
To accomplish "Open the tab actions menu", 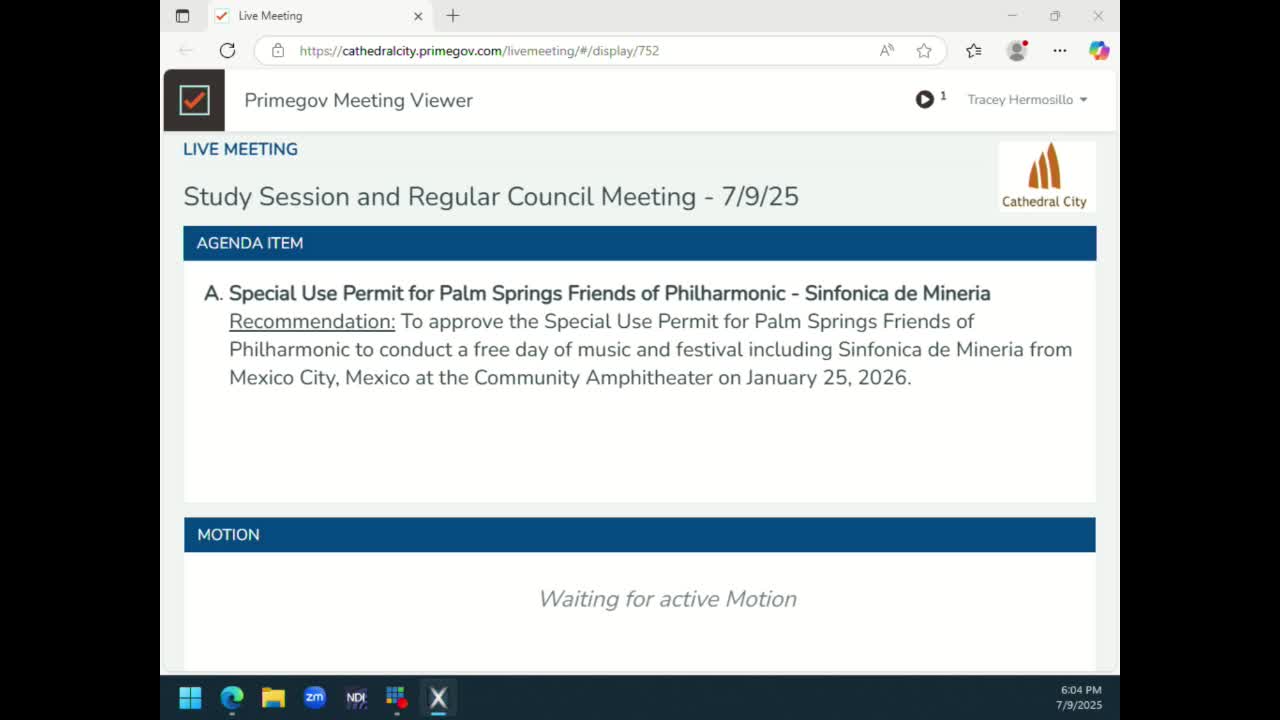I will coord(182,16).
